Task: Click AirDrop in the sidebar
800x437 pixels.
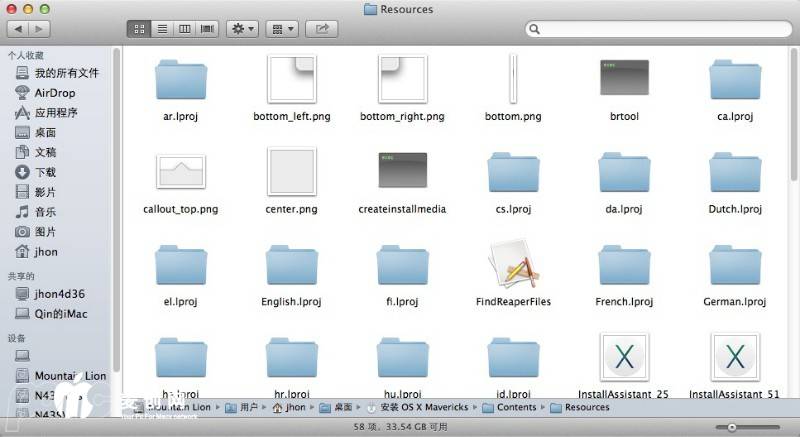Action: [54, 93]
